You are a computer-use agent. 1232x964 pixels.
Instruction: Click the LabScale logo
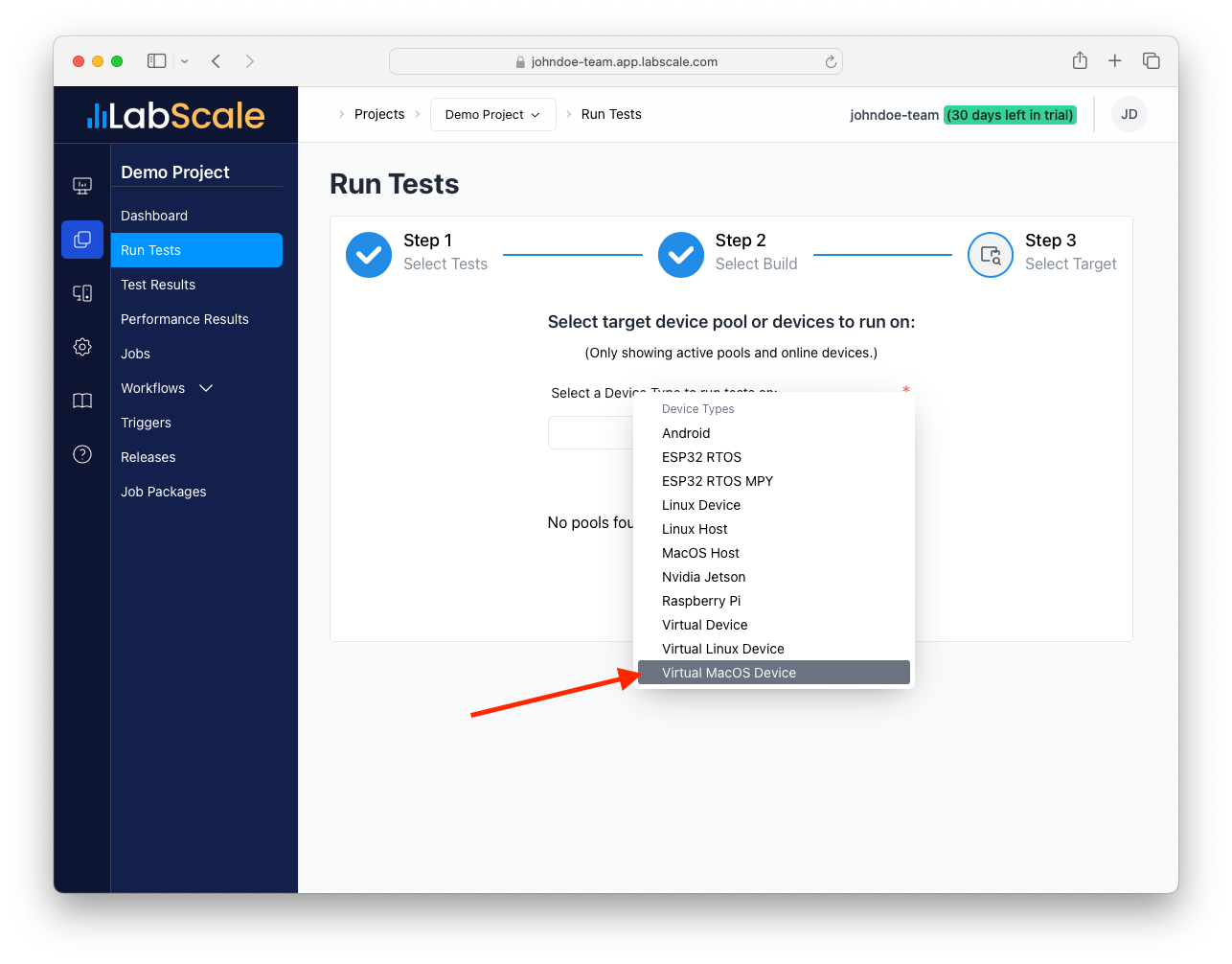(175, 116)
